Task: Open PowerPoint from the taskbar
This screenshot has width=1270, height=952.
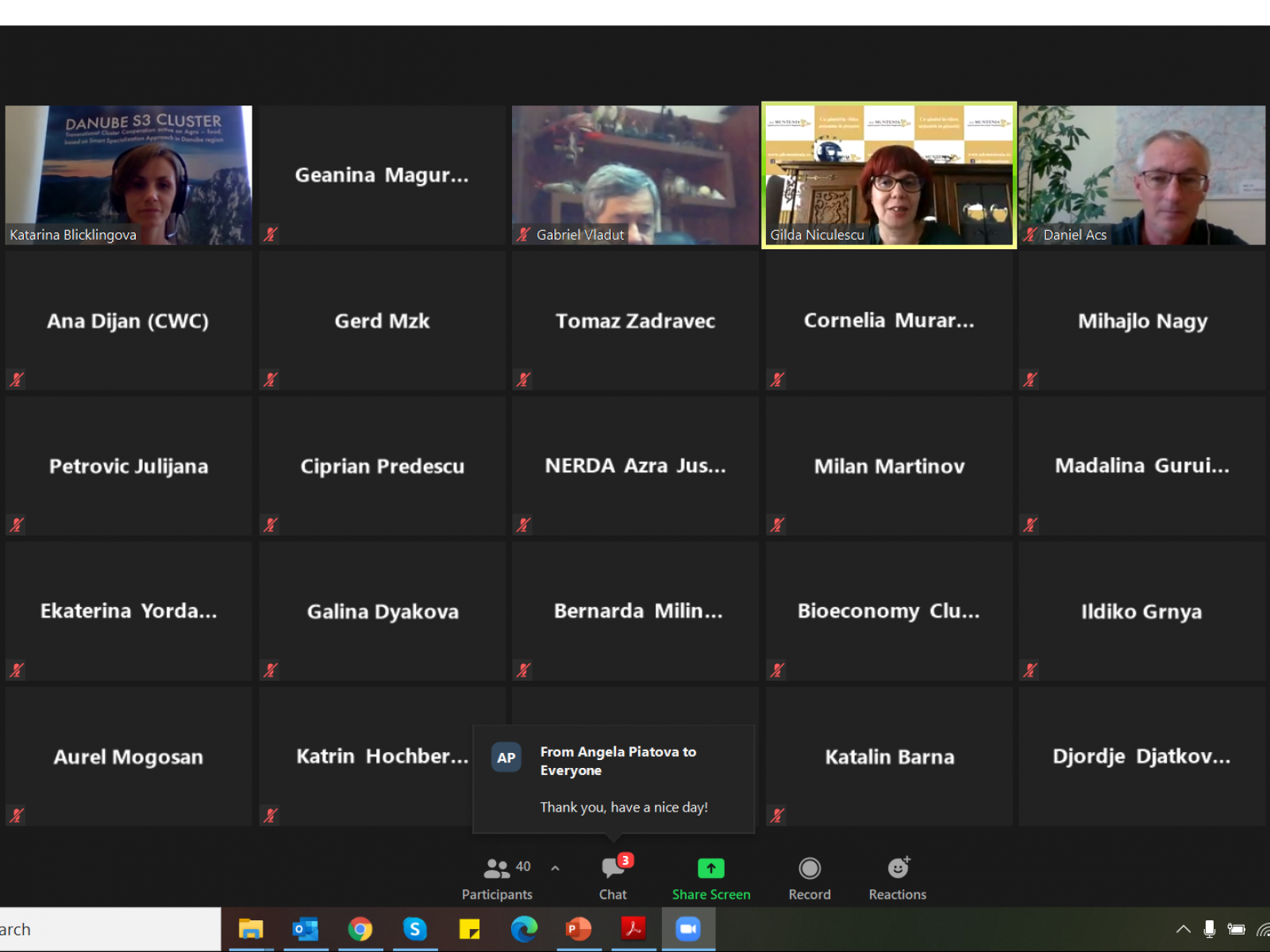Action: pyautogui.click(x=579, y=929)
